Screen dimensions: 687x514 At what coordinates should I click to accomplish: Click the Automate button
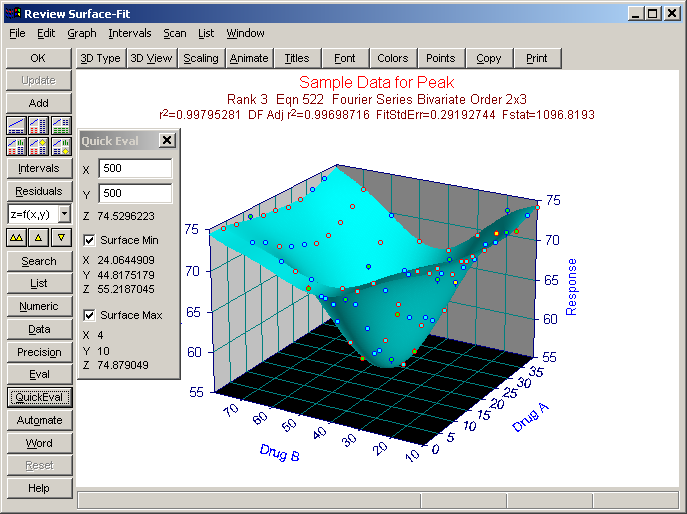[39, 420]
